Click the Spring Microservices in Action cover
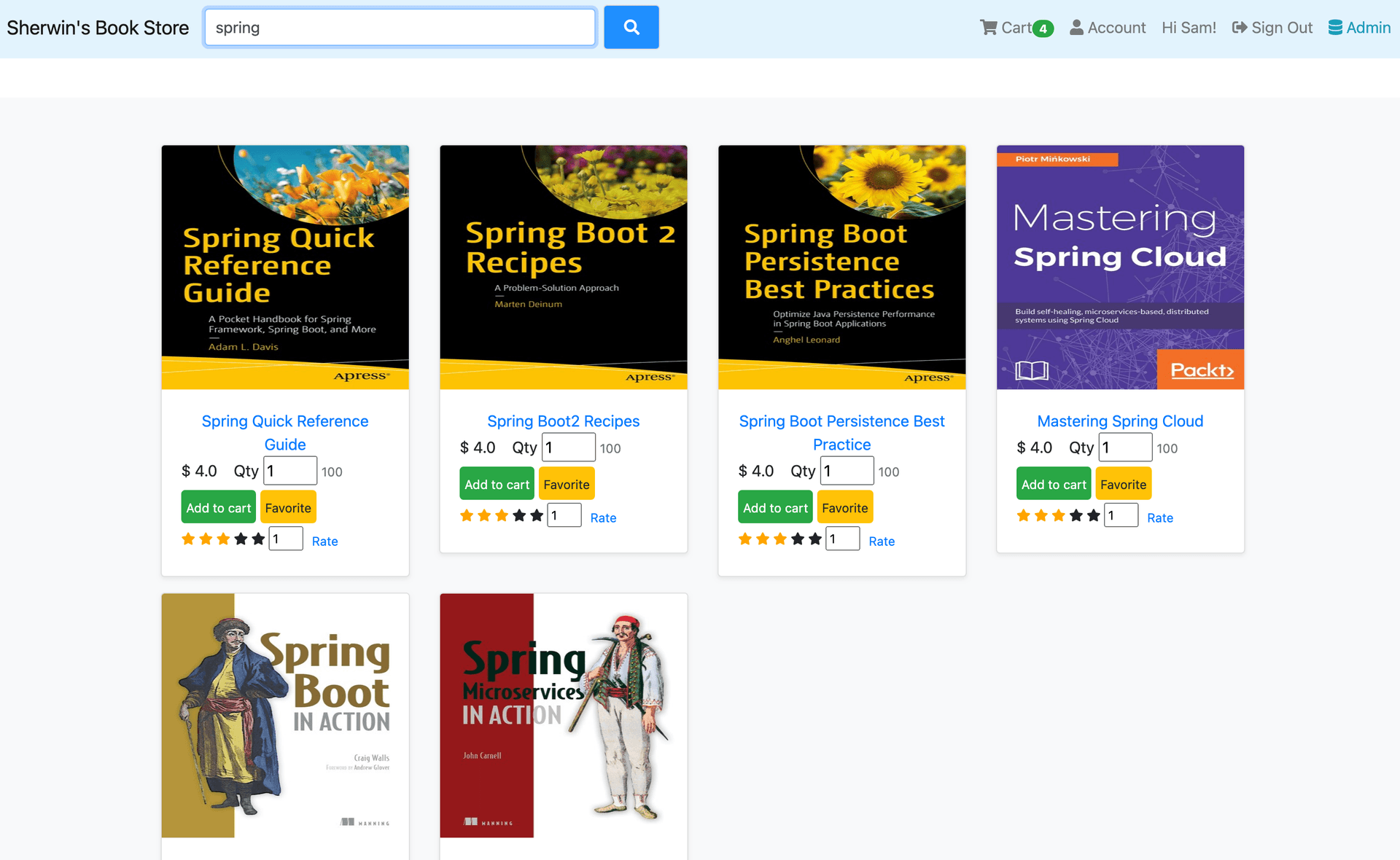The height and width of the screenshot is (860, 1400). click(x=563, y=715)
